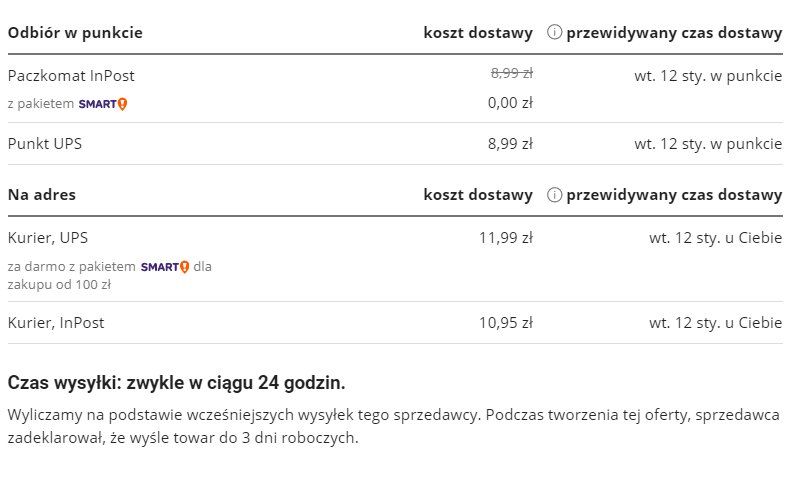Select Paczkomat InPost delivery option
The width and height of the screenshot is (804, 483).
[71, 76]
